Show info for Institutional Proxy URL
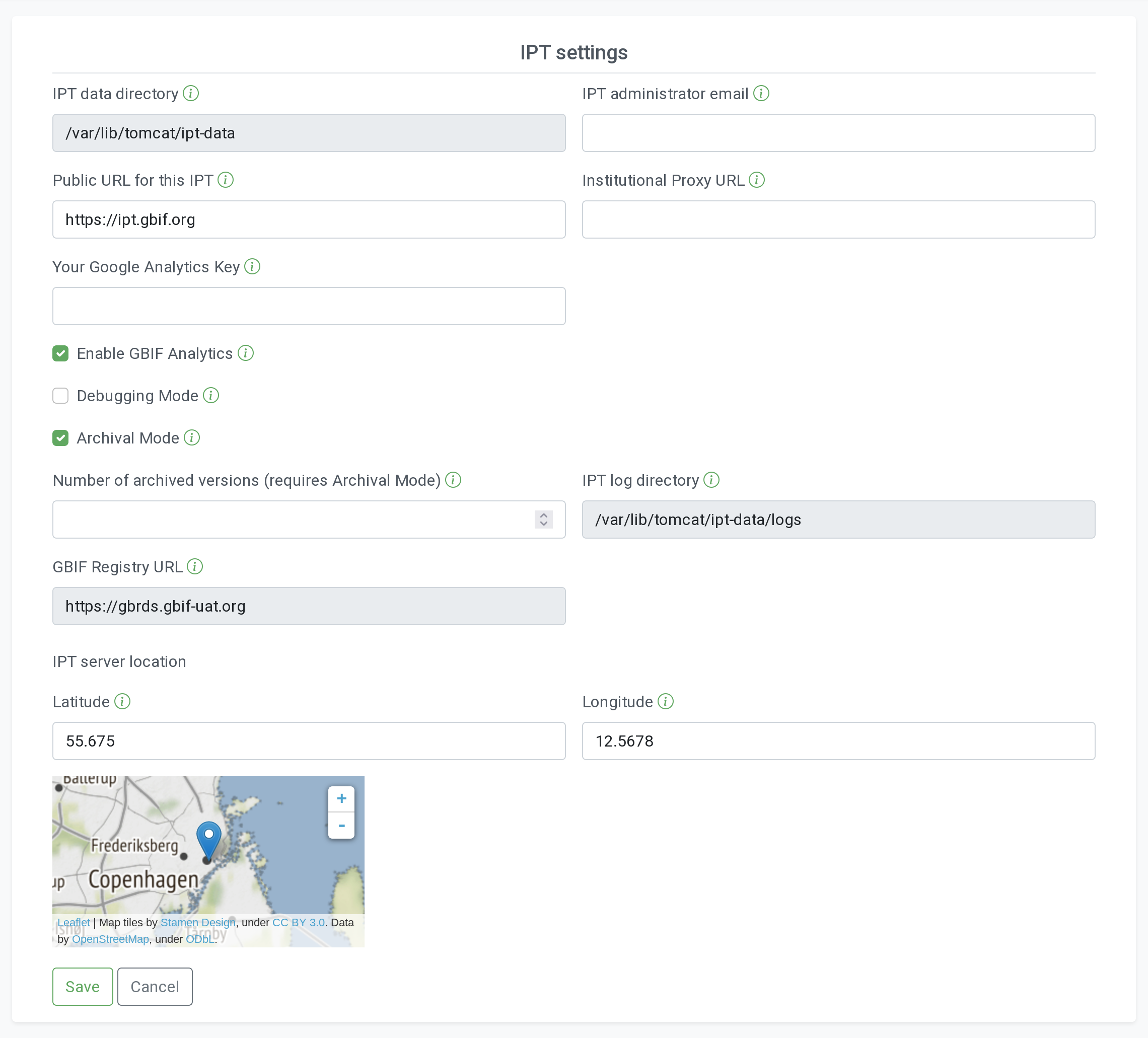This screenshot has width=1148, height=1038. [756, 180]
